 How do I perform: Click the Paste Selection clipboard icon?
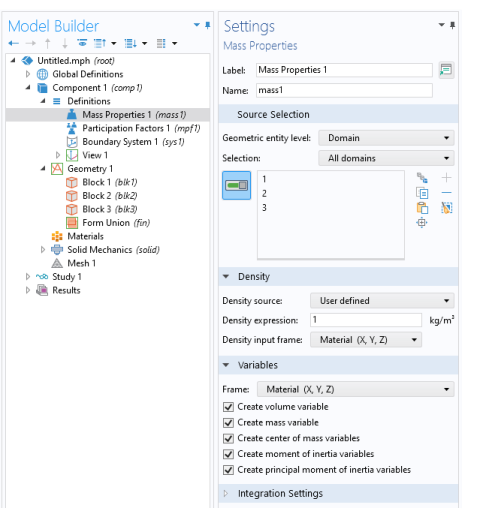[422, 208]
